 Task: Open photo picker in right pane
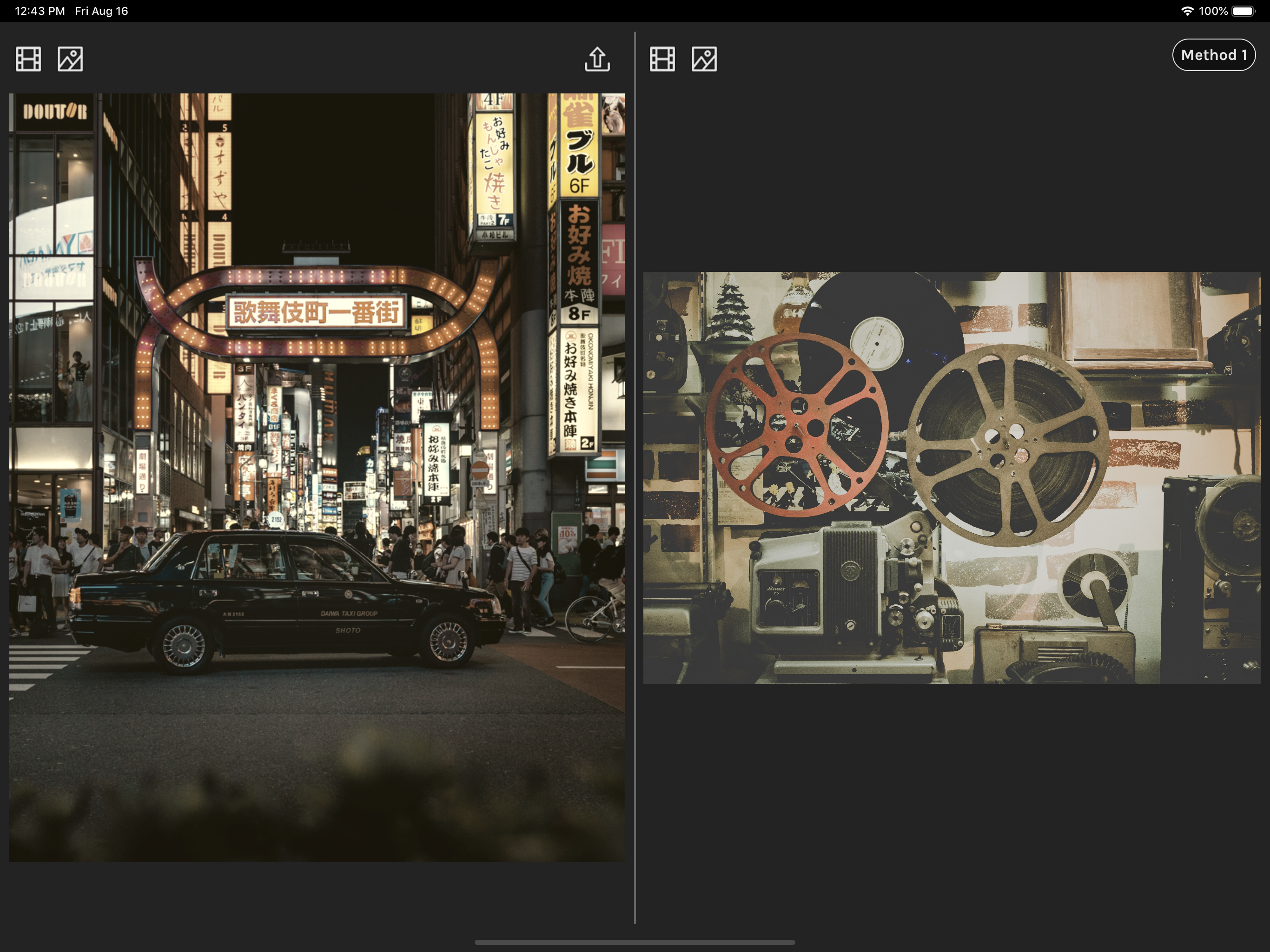[704, 59]
